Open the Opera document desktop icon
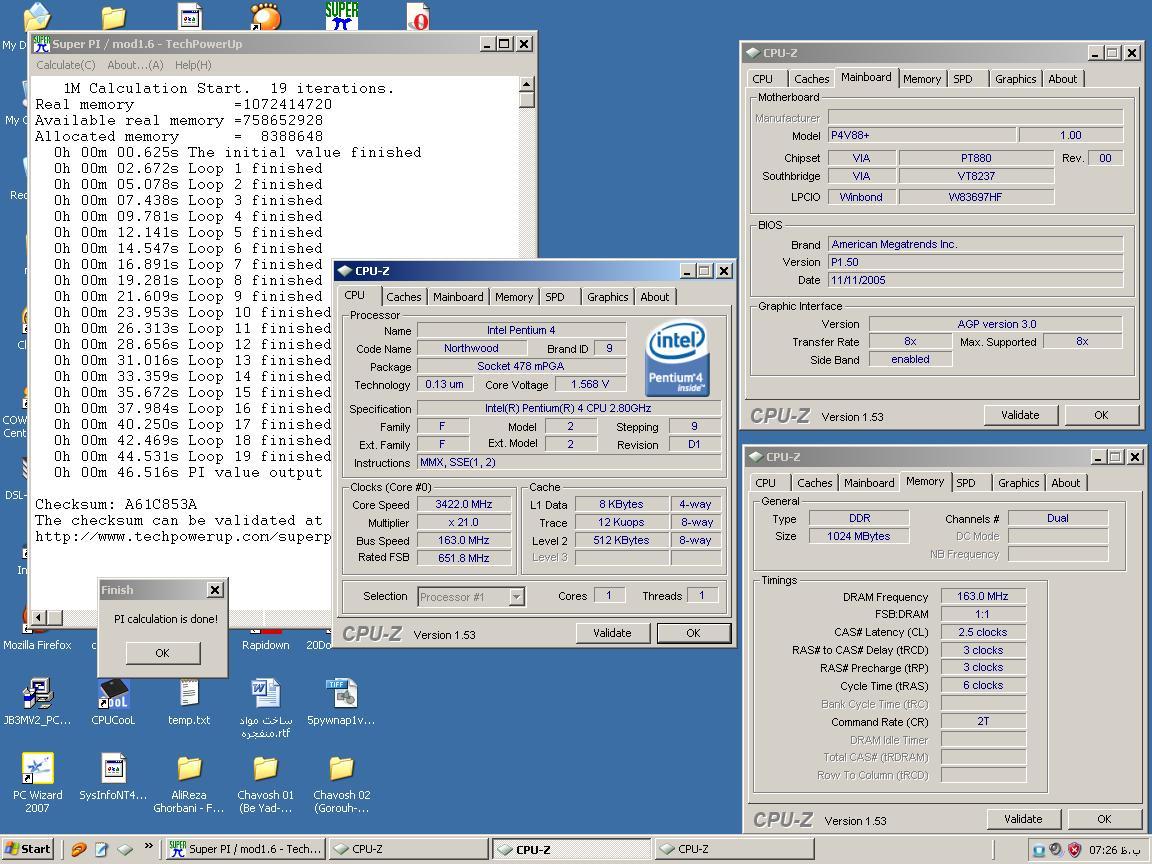The width and height of the screenshot is (1152, 864). click(417, 15)
